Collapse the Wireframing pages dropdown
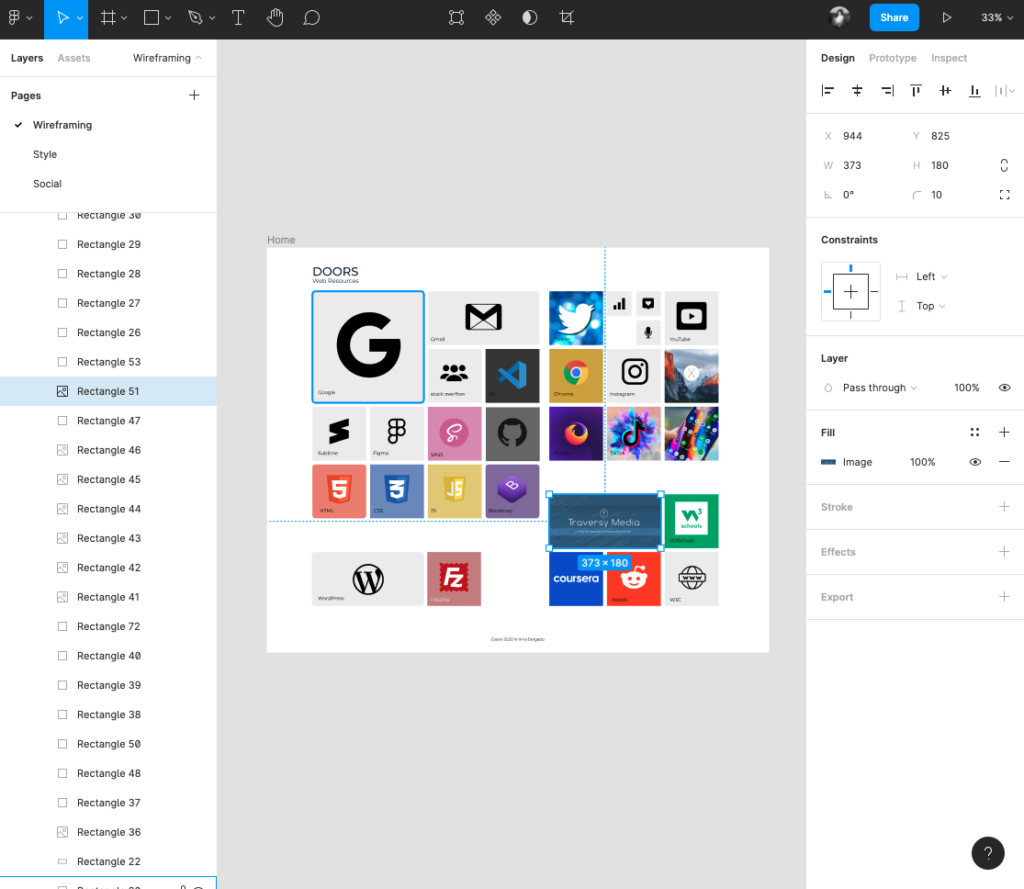 pyautogui.click(x=167, y=58)
